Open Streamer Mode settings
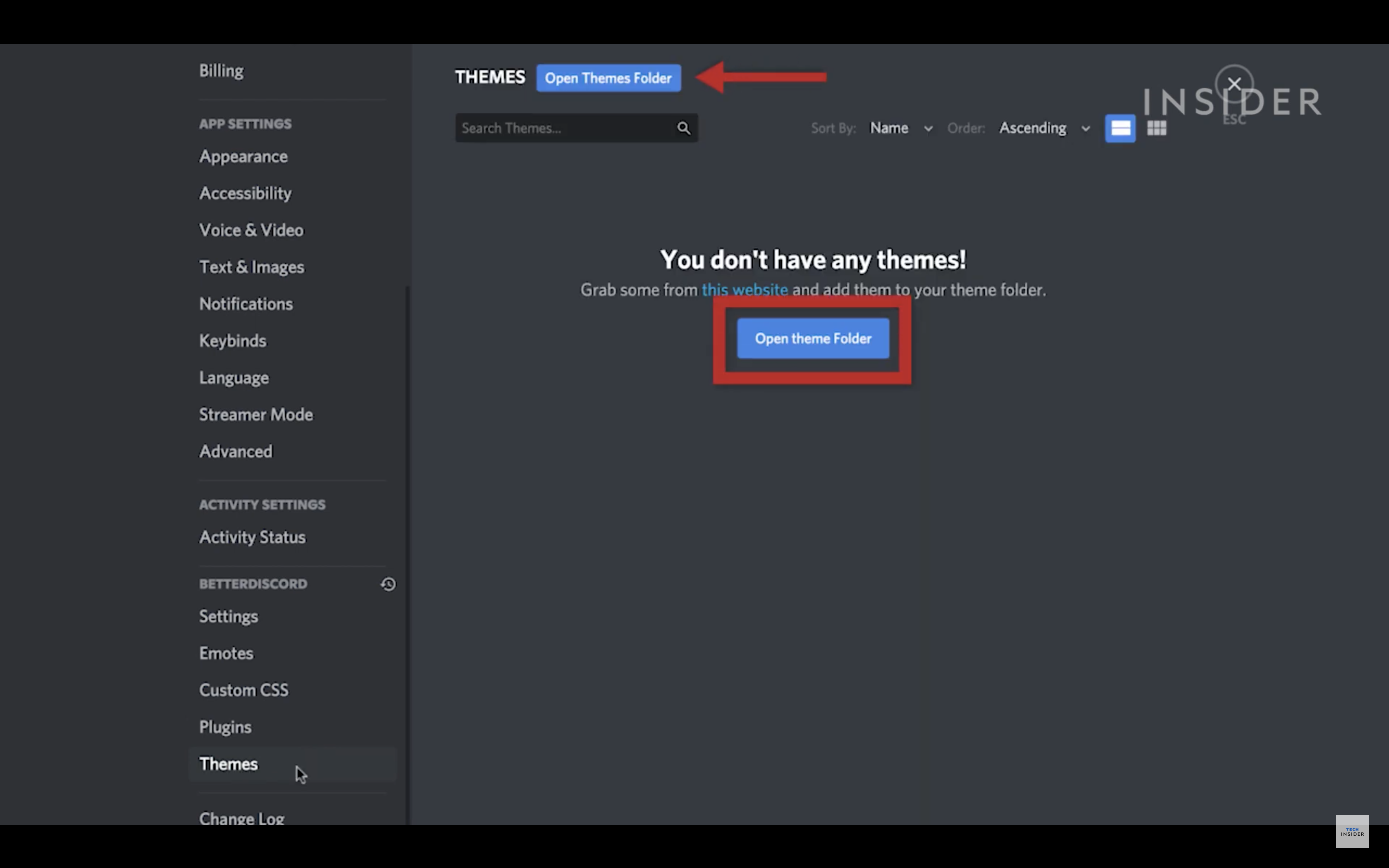 pyautogui.click(x=256, y=415)
